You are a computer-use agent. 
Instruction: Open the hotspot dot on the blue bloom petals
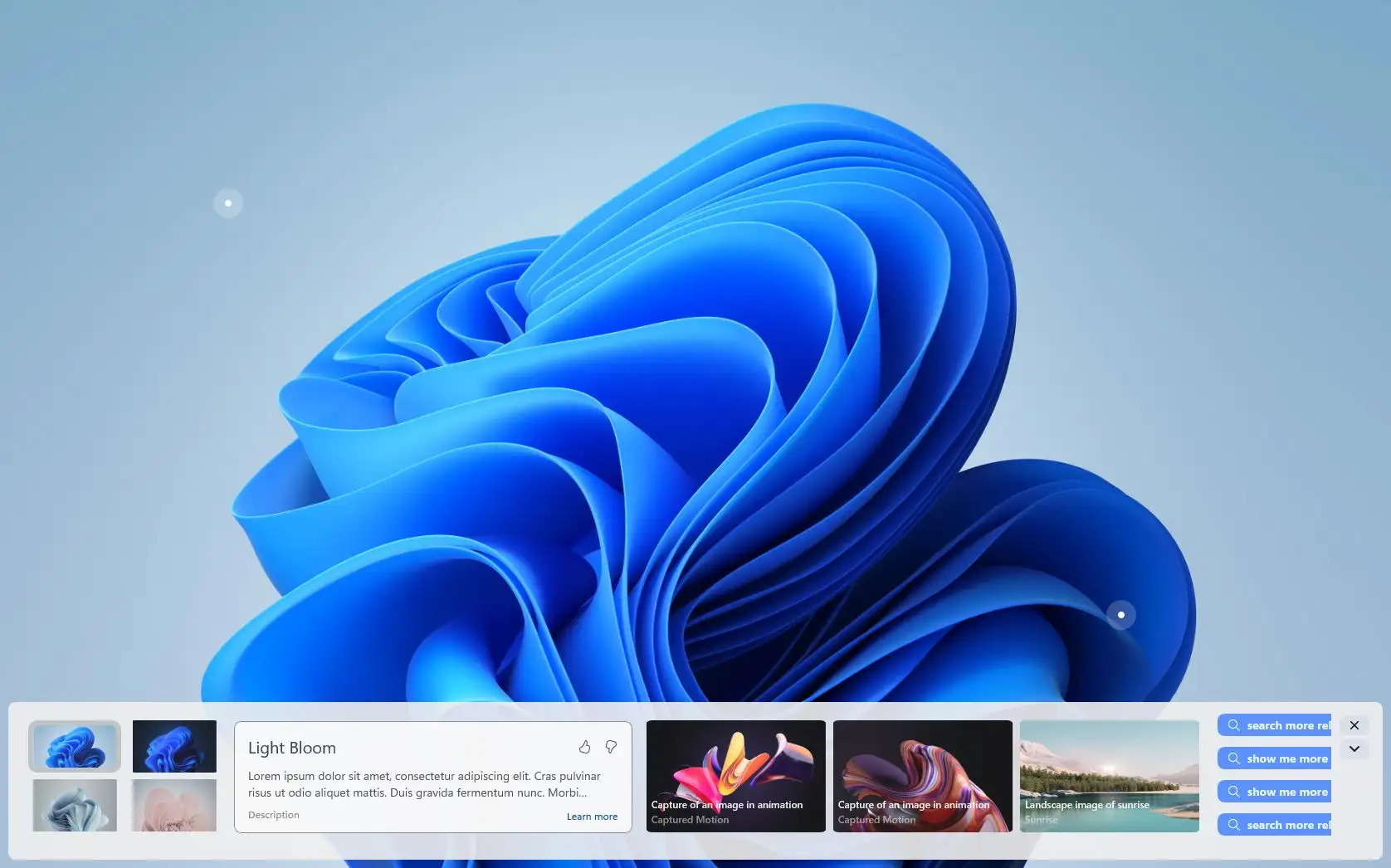pos(1121,615)
